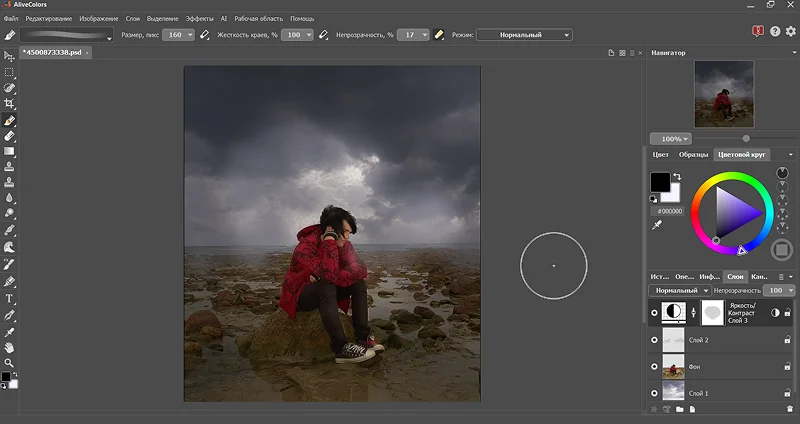Open the Режим Нормальный mode dropdown
Image resolution: width=800 pixels, height=424 pixels.
tap(524, 35)
